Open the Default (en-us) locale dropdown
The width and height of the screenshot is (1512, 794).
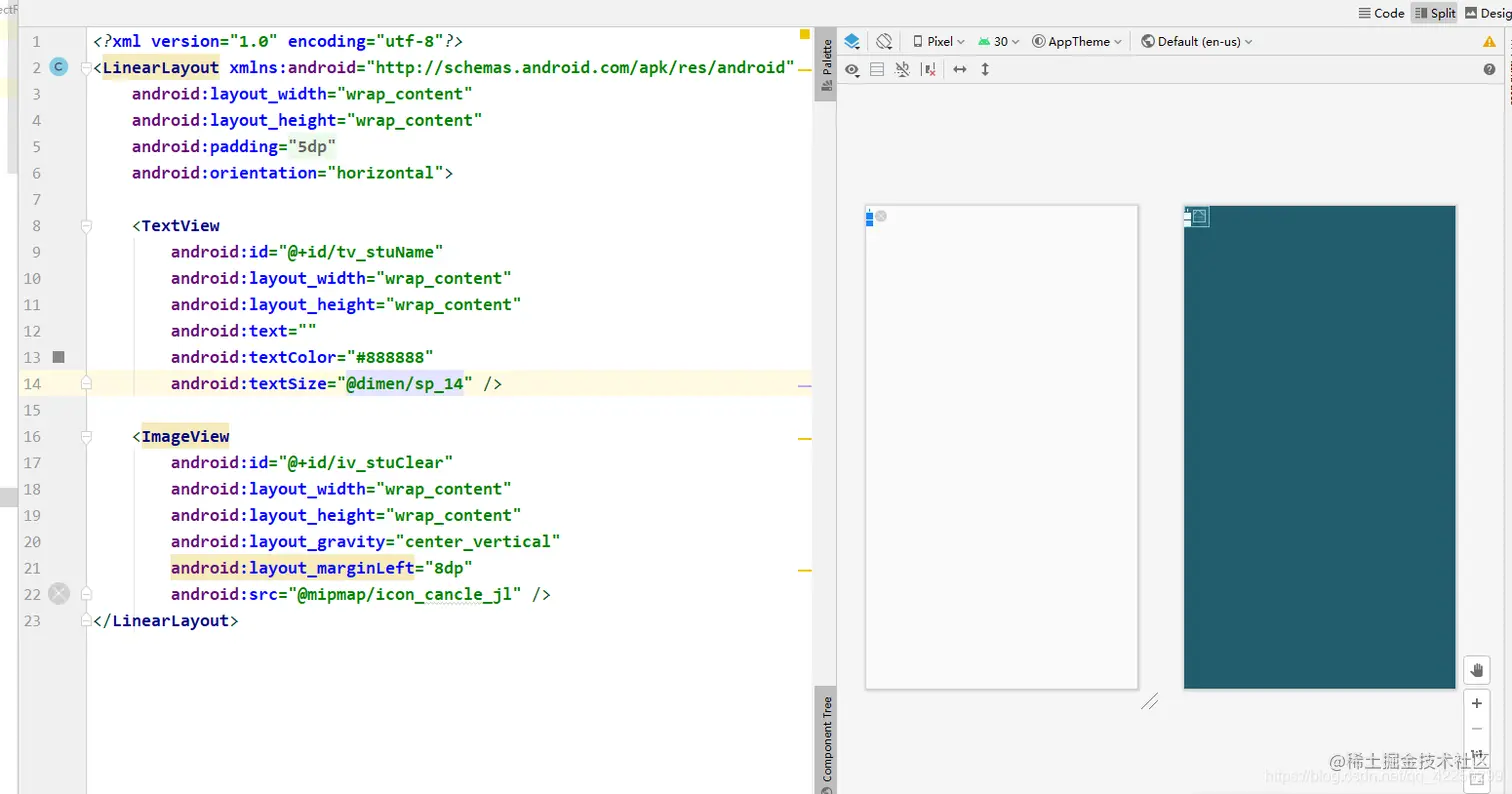1197,42
